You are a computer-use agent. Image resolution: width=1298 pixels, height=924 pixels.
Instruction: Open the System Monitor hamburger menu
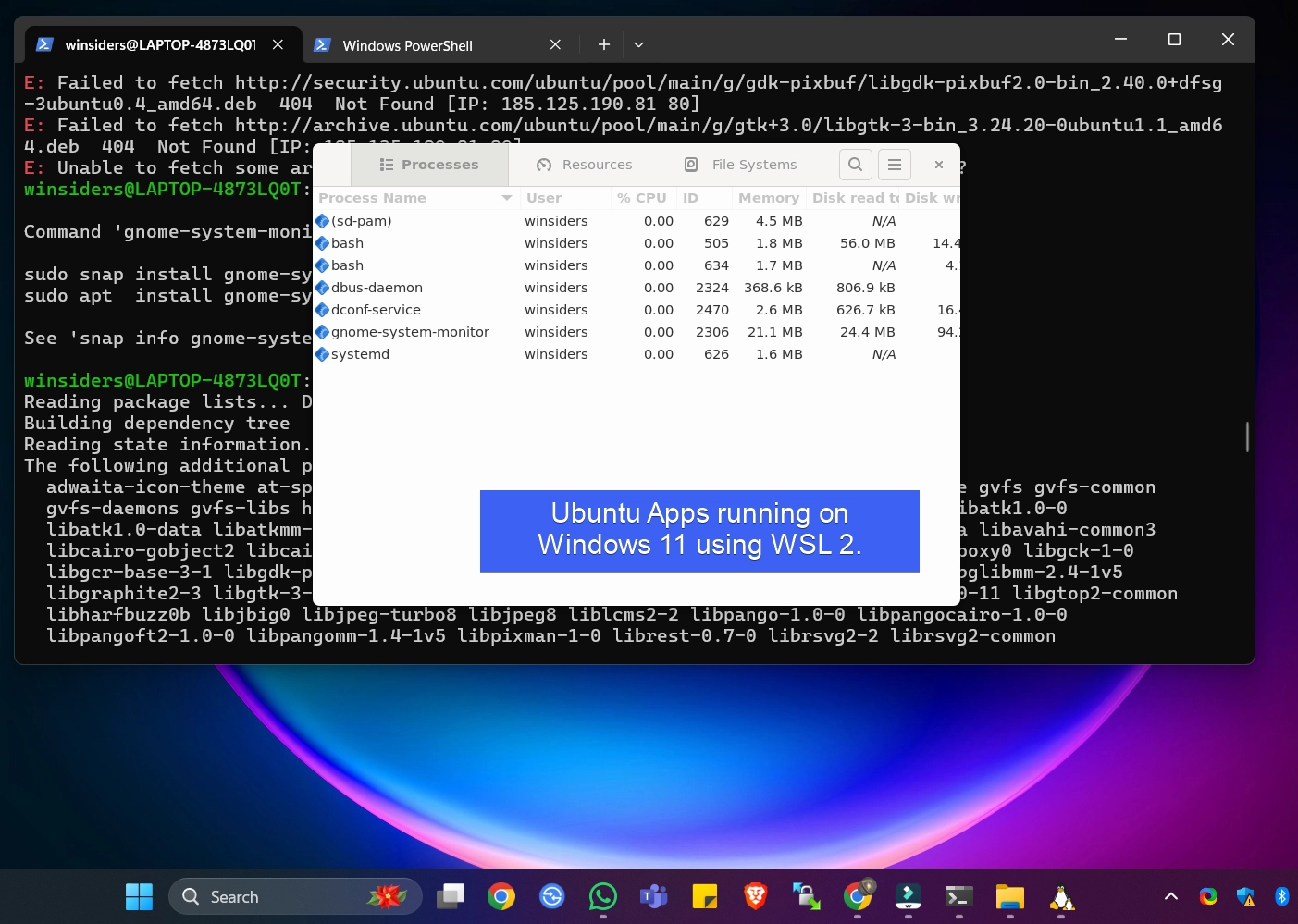tap(895, 165)
